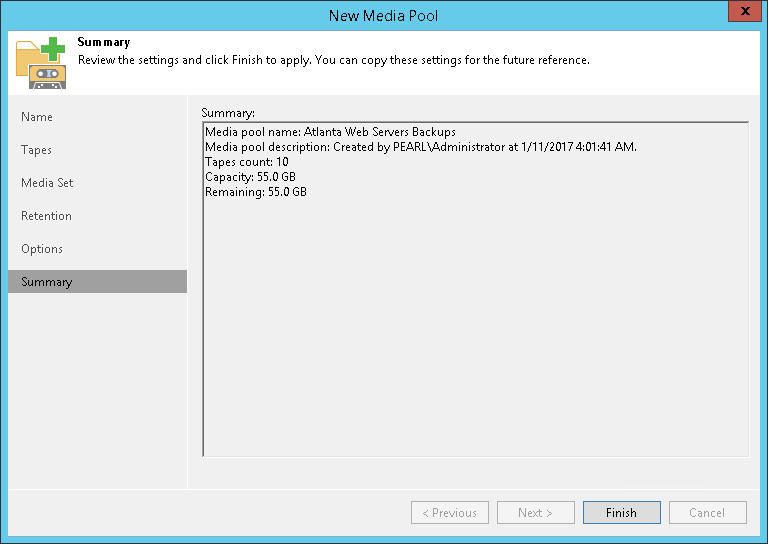Switch to the Options wizard step

[x=42, y=249]
